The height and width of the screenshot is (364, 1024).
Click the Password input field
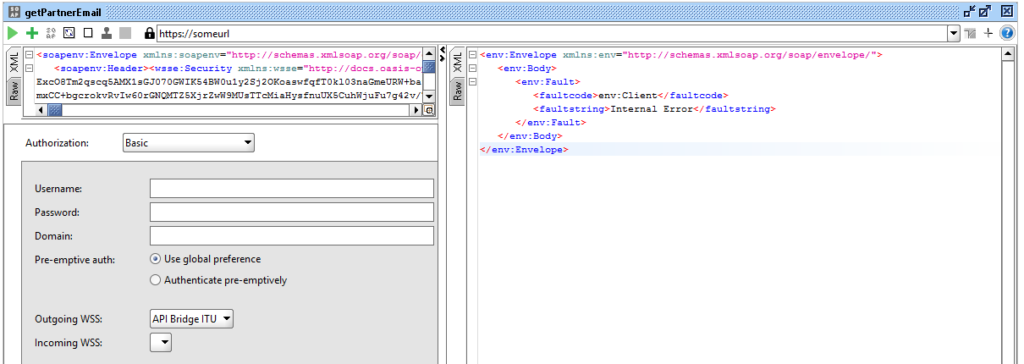tap(292, 212)
